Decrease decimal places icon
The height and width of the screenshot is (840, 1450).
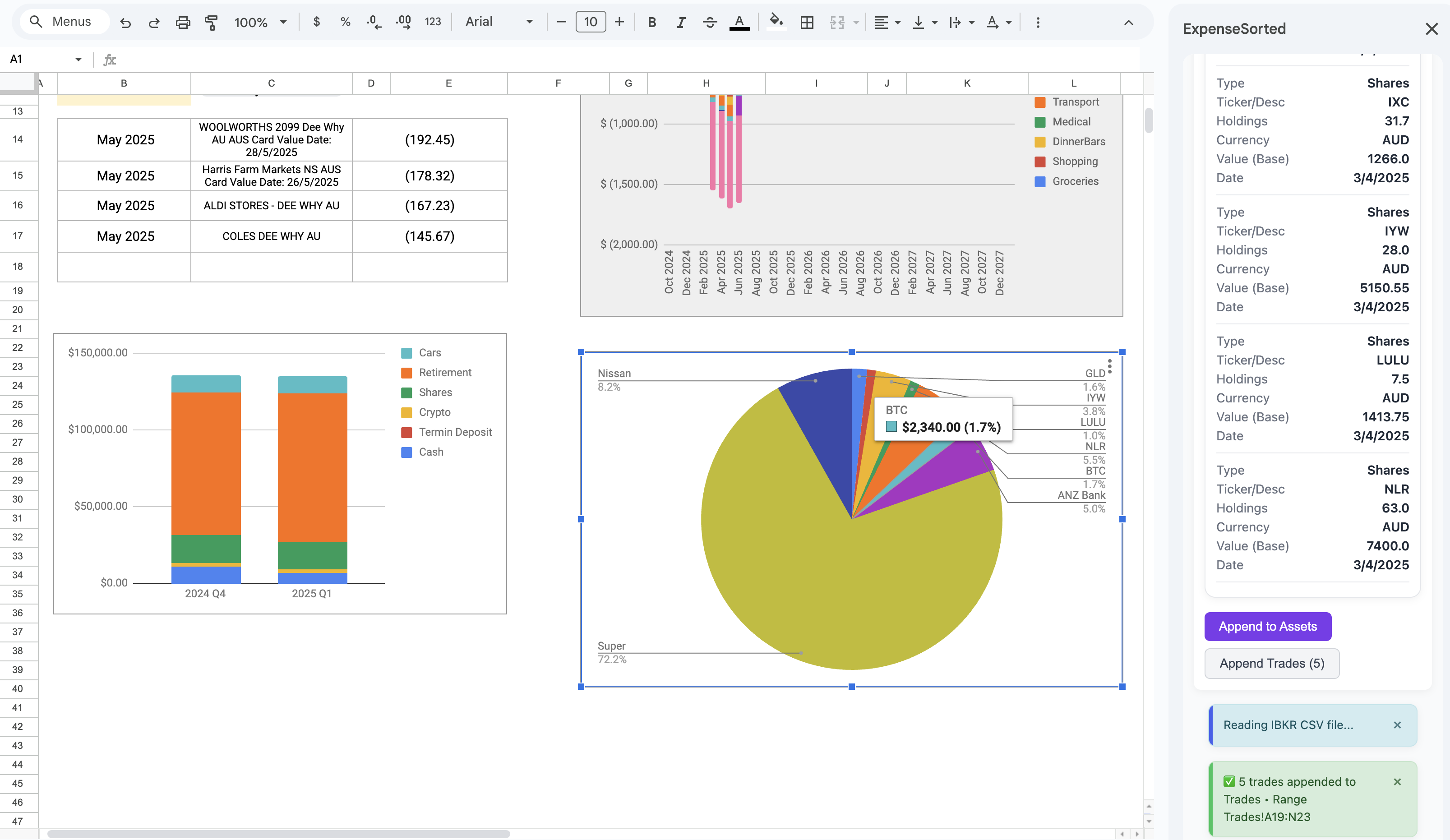point(374,22)
